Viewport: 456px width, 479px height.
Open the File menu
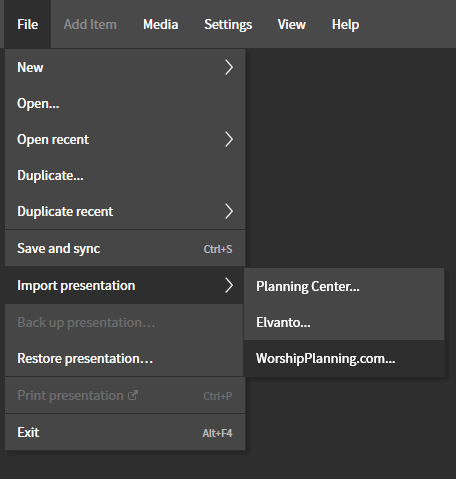(28, 24)
